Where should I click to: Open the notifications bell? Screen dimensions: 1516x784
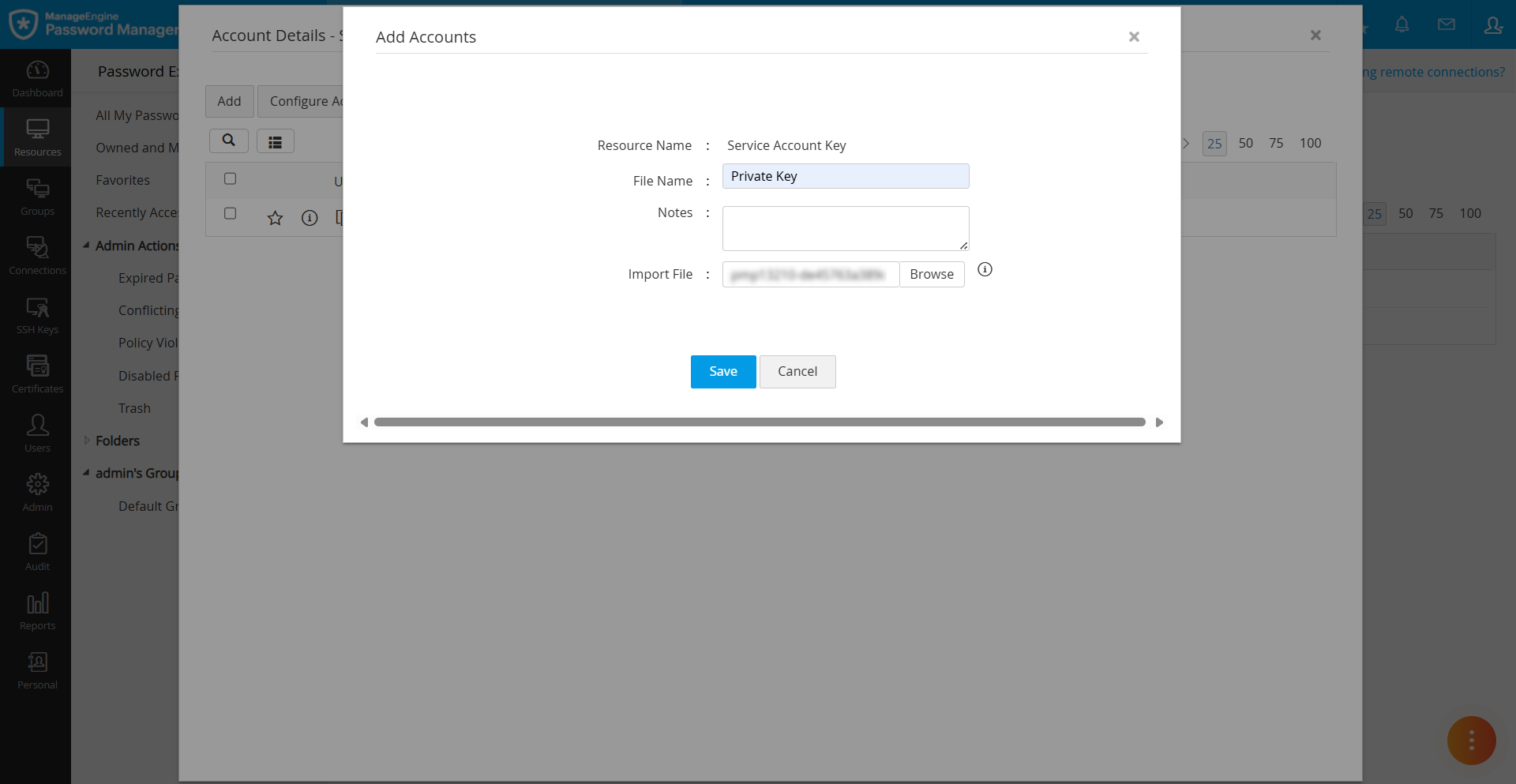(x=1403, y=24)
